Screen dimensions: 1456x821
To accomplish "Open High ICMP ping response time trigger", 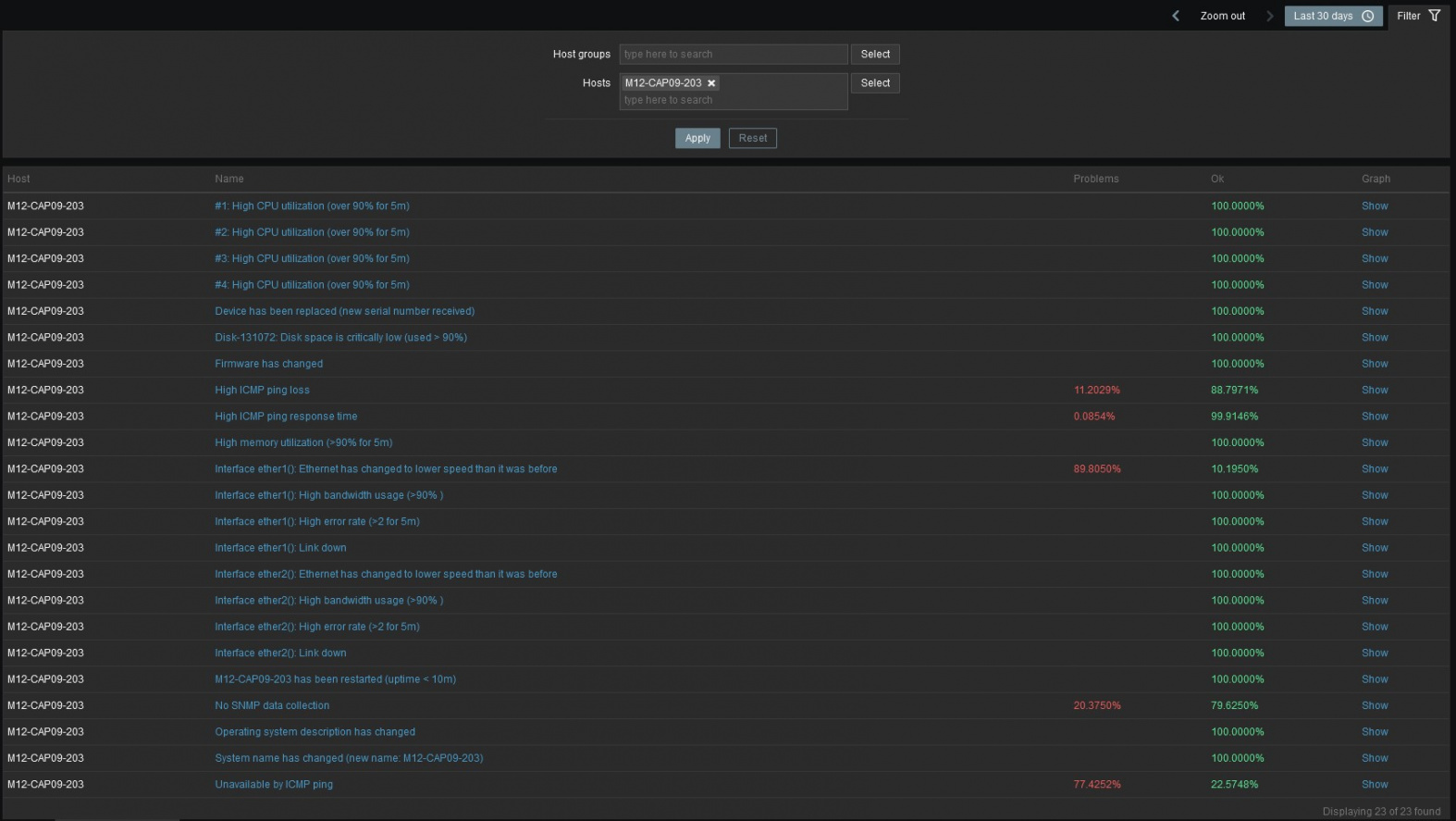I will 286,417.
